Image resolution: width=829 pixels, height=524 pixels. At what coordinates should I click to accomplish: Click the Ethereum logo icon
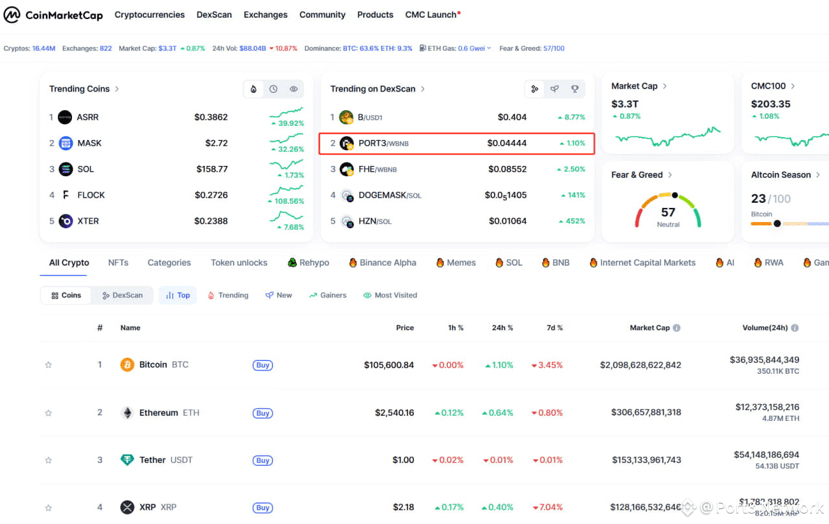127,413
